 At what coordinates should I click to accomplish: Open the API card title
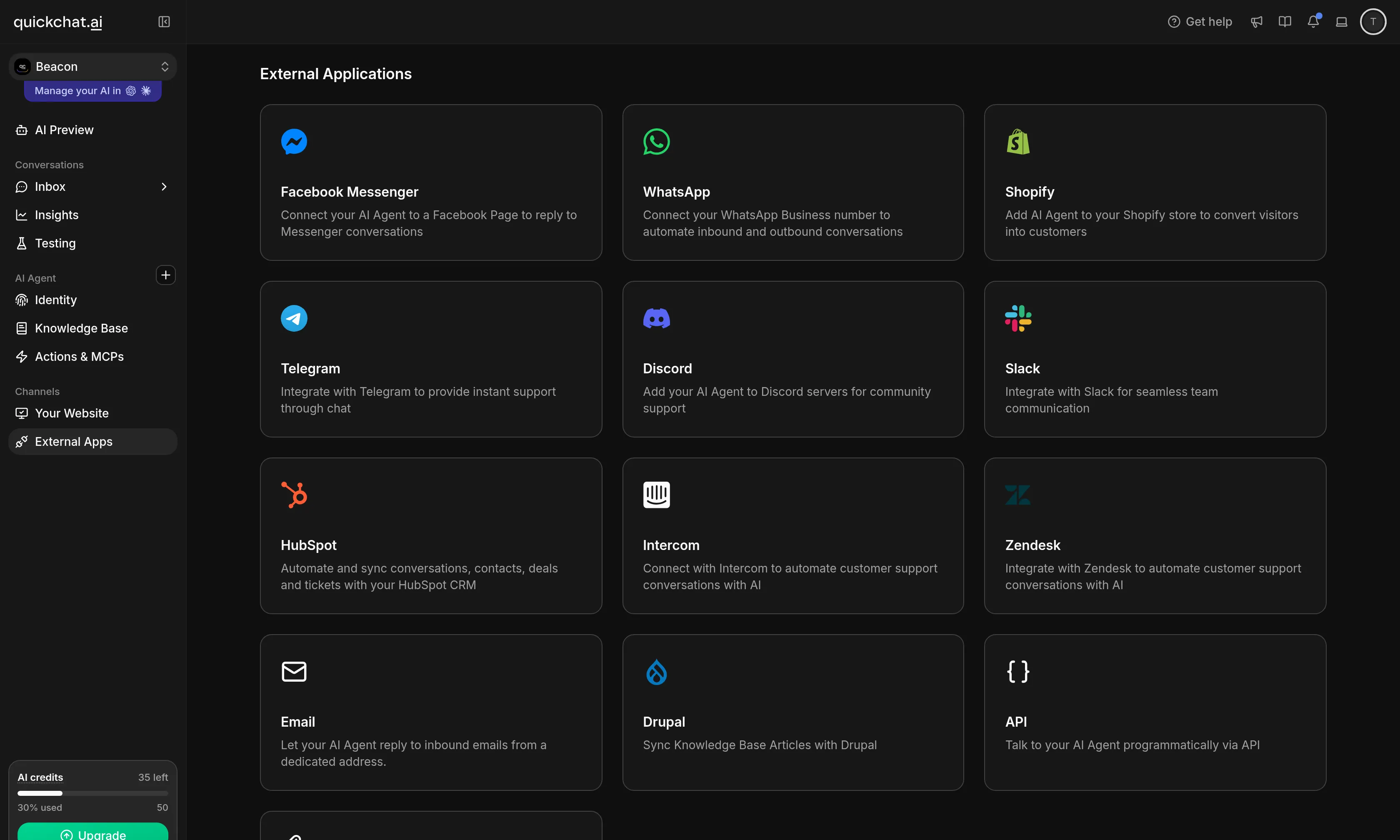(1016, 722)
